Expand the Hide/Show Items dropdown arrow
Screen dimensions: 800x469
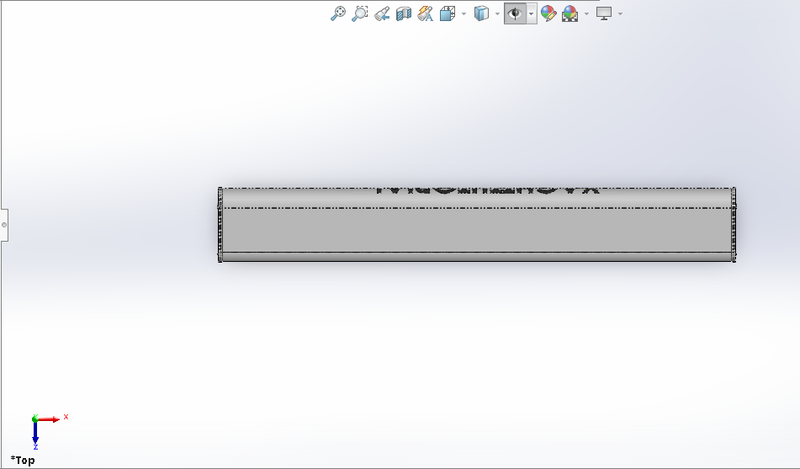click(x=531, y=14)
